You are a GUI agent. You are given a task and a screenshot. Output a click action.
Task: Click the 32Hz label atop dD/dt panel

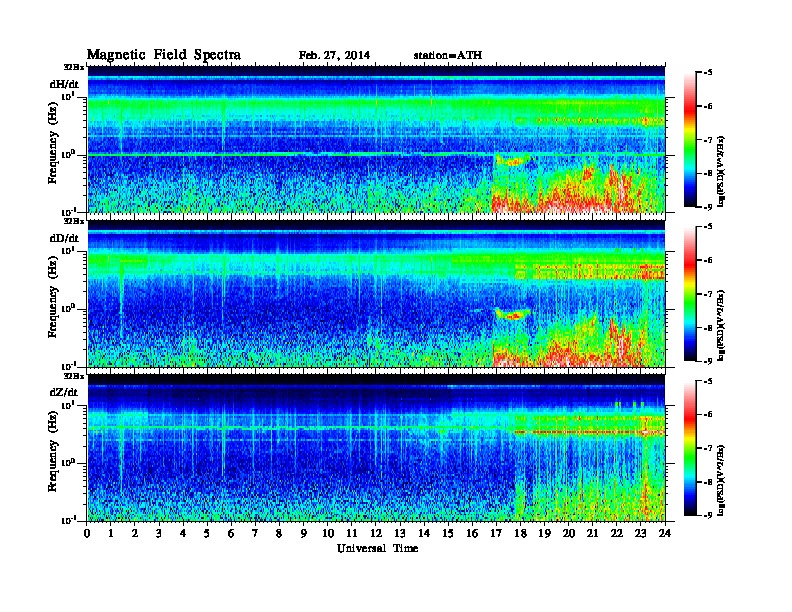[x=74, y=221]
